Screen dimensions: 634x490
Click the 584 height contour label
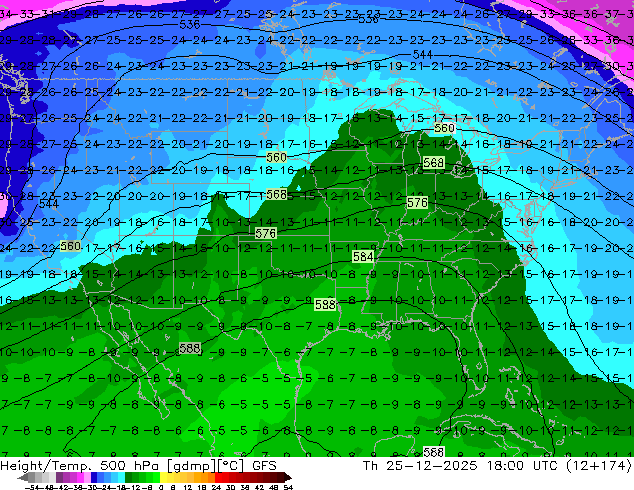[363, 257]
